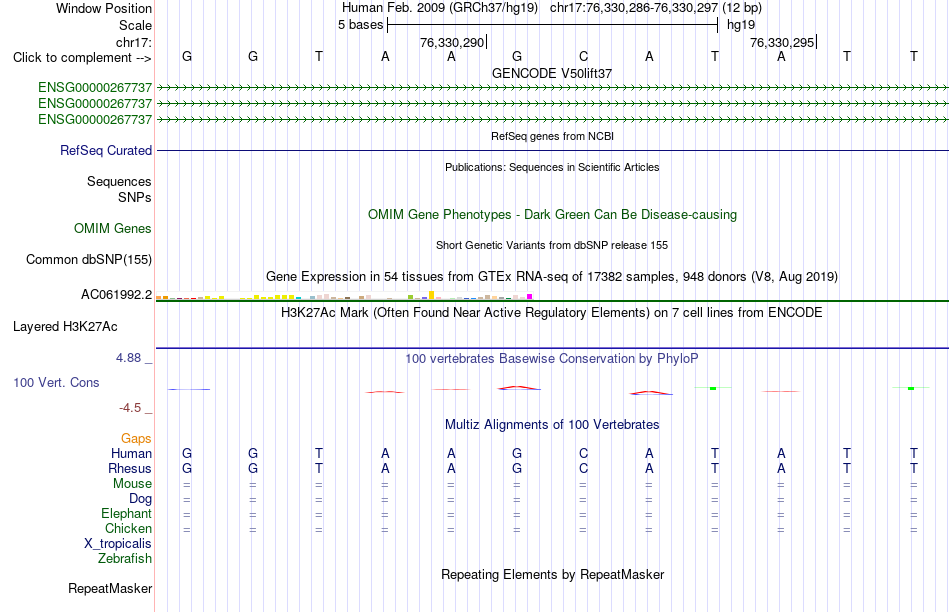This screenshot has height=612, width=950.
Task: Click the OMIM Genes track label
Action: click(x=113, y=228)
